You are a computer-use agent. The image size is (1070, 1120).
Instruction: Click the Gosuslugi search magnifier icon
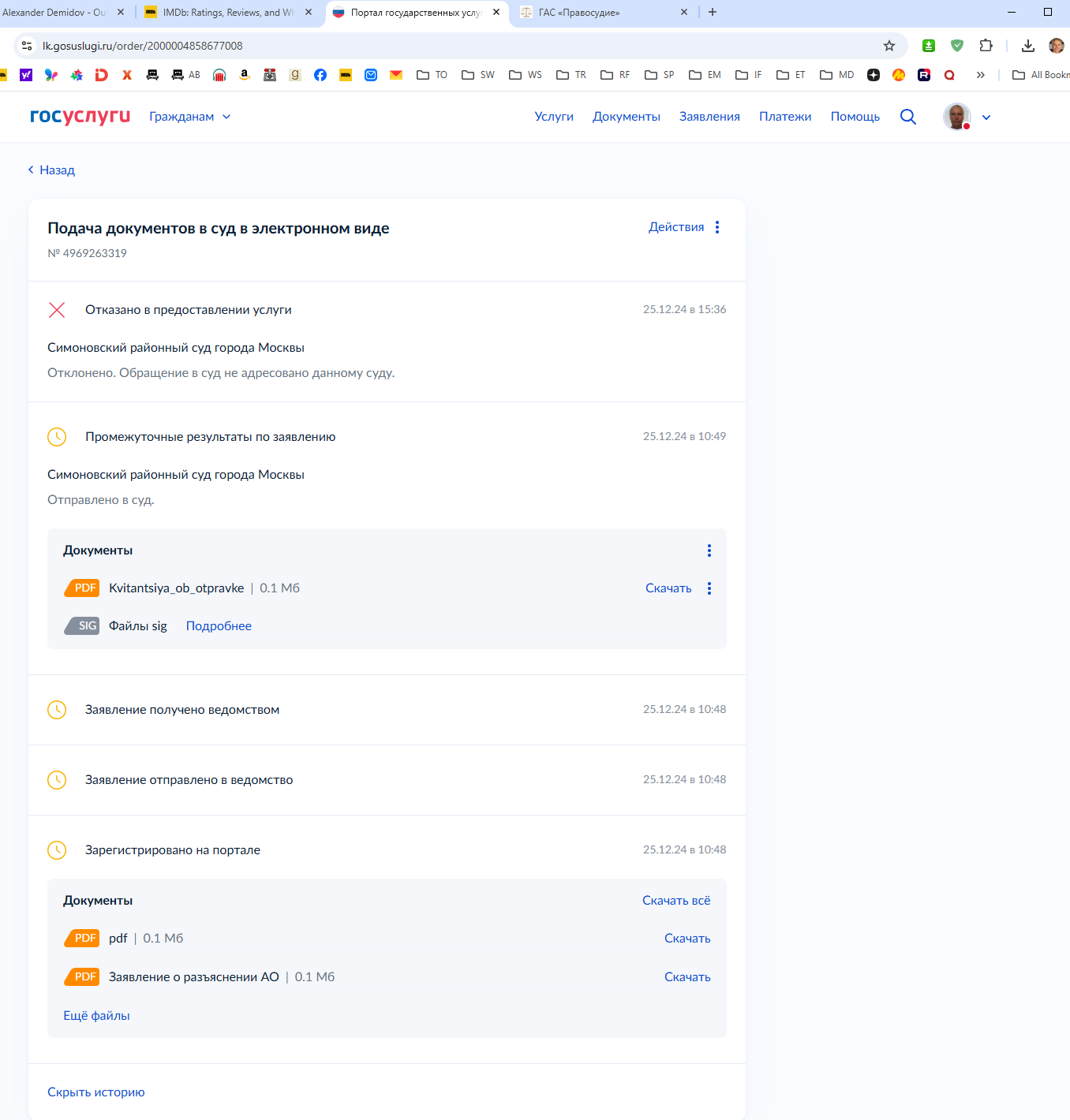click(908, 117)
